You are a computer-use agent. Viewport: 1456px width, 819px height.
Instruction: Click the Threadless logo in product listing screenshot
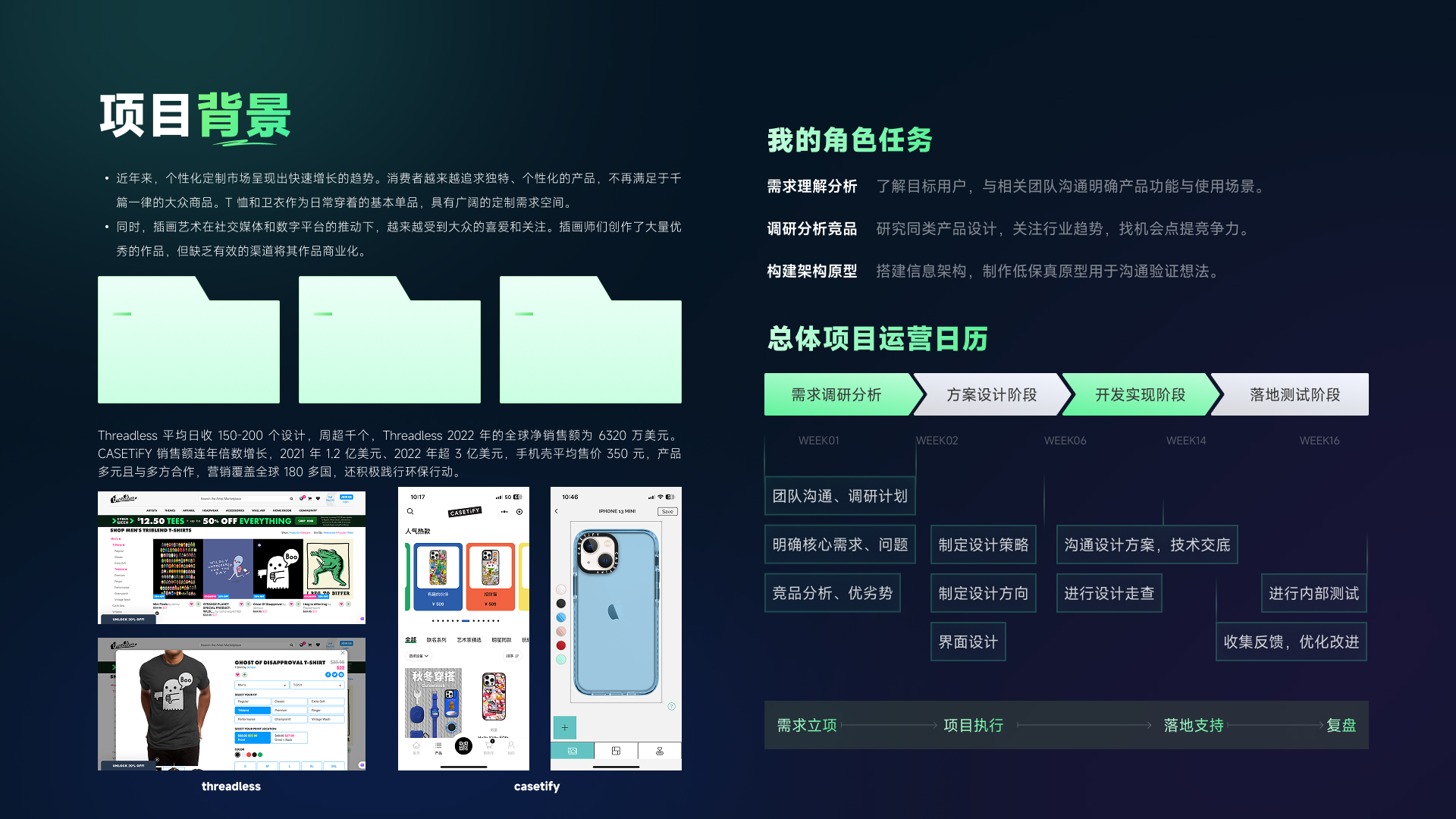click(x=124, y=499)
